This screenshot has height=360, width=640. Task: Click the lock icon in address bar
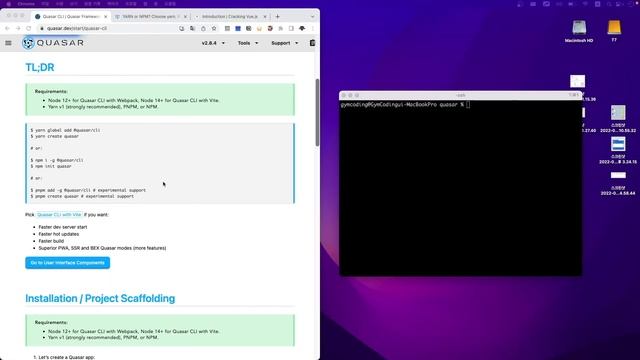42,28
